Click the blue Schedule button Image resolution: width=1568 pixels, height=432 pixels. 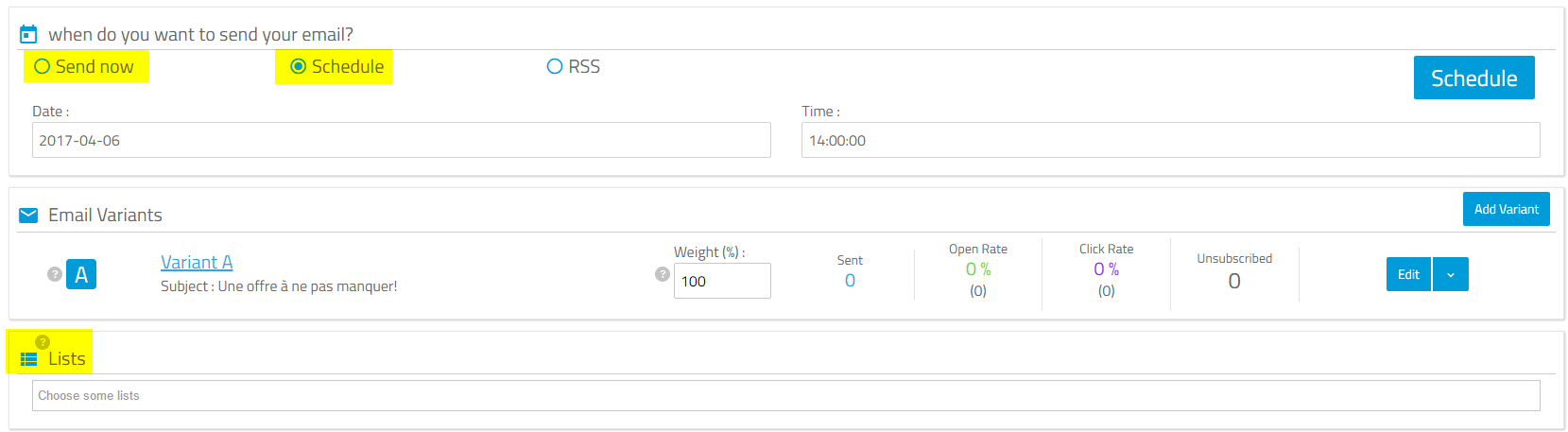pos(1474,78)
